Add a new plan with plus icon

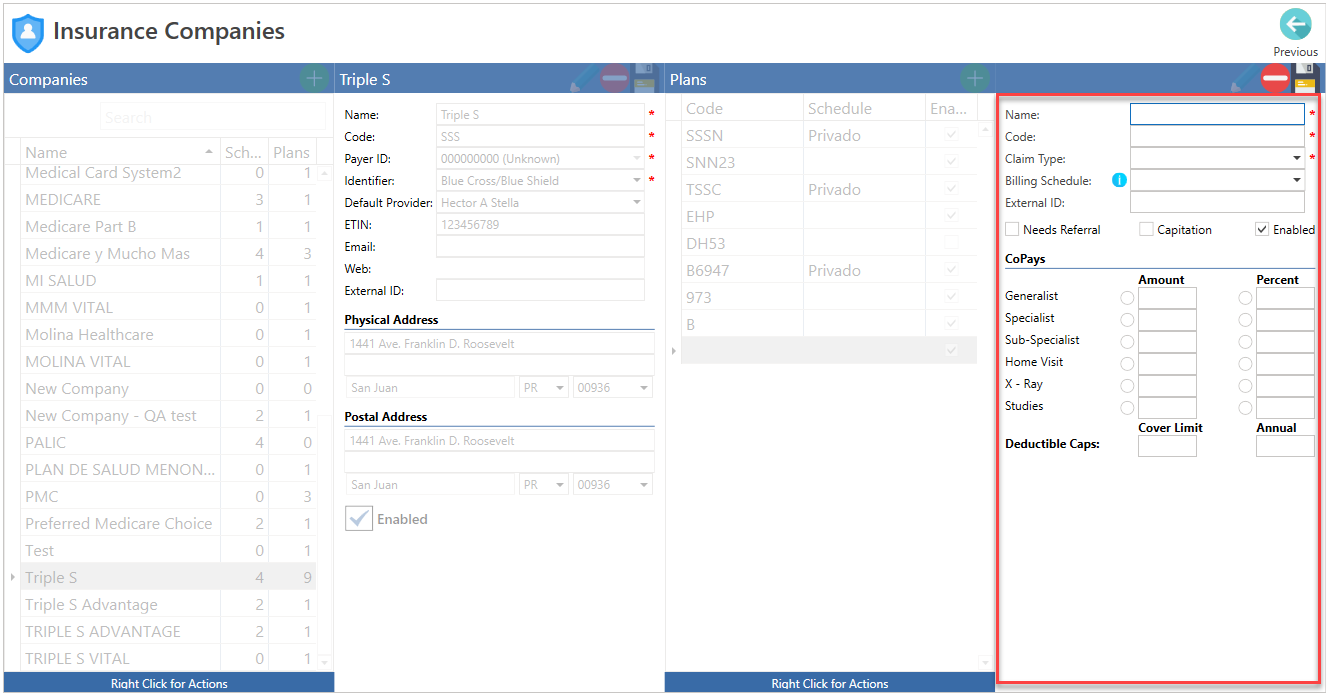[974, 79]
